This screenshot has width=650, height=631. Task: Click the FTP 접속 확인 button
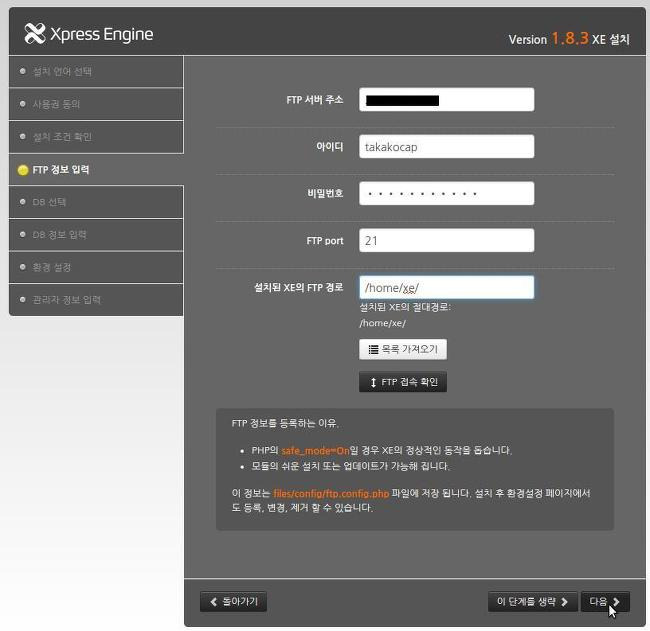(403, 382)
